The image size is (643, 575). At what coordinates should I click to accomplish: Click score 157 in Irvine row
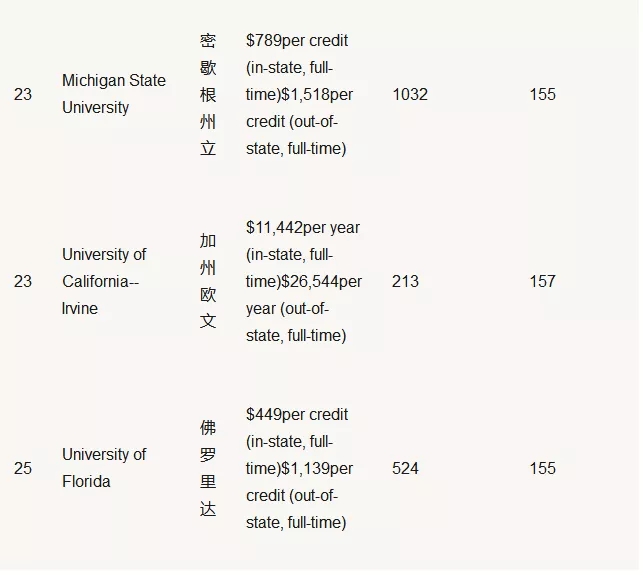pyautogui.click(x=543, y=281)
